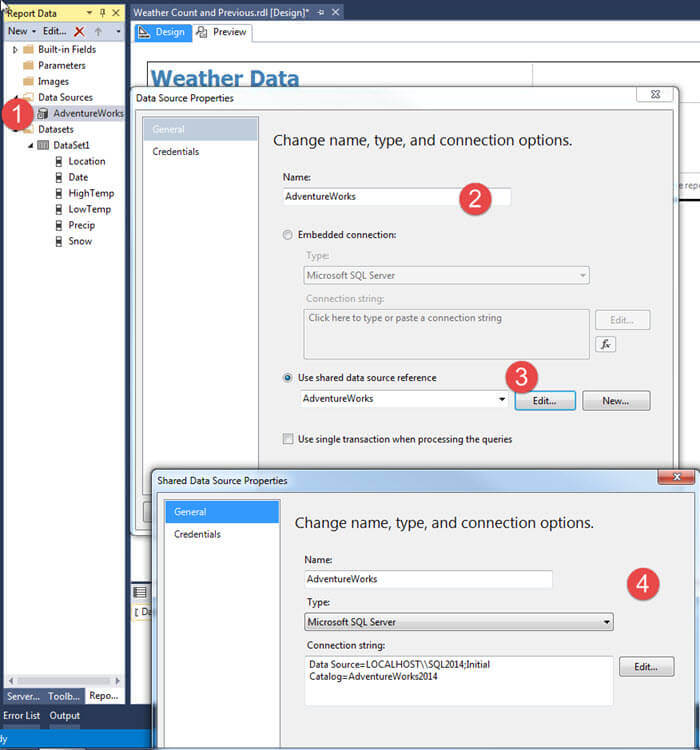Viewport: 700px width, 750px height.
Task: Select the HighTemp field icon
Action: coord(58,194)
